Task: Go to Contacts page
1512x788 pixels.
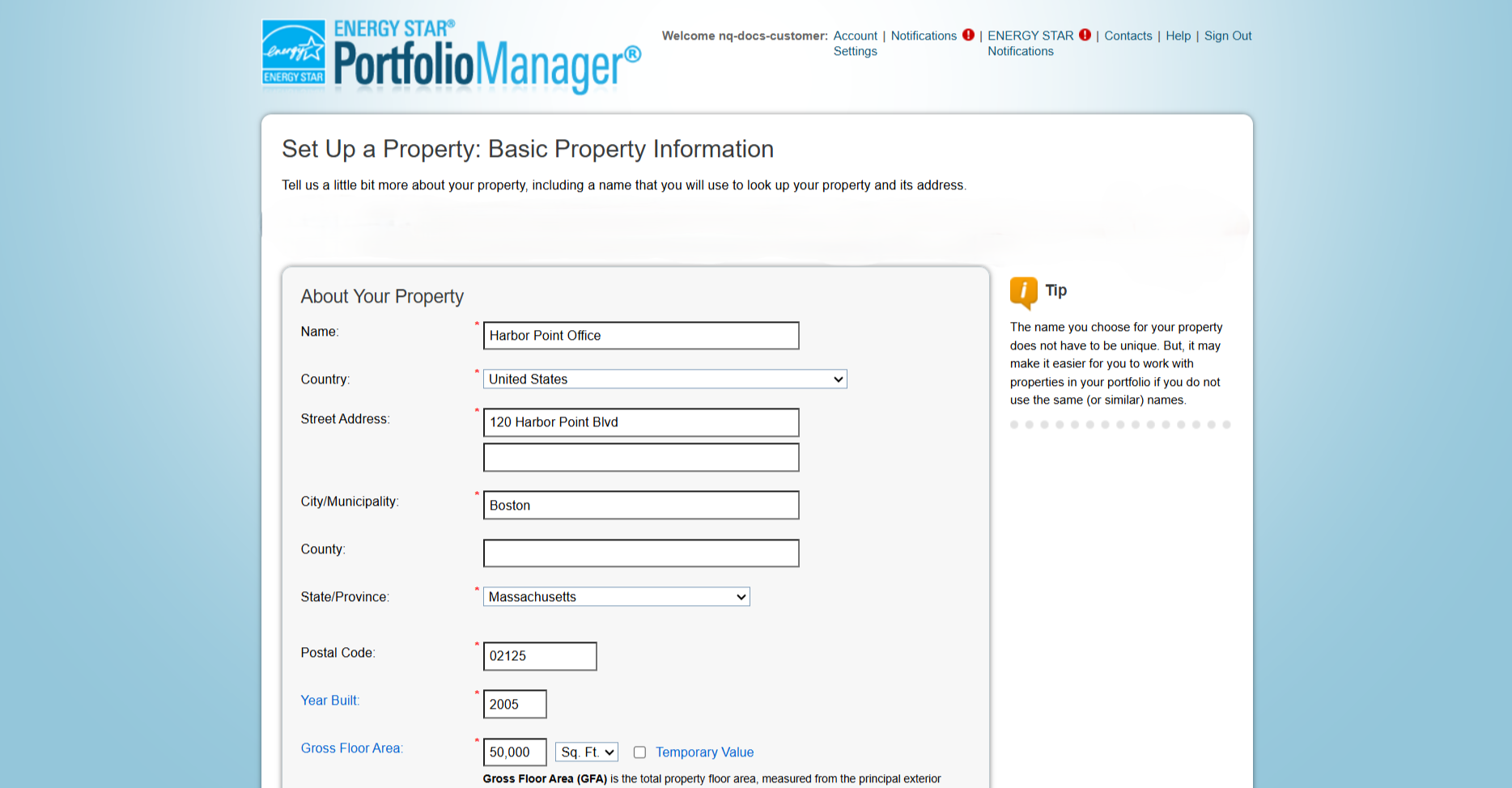Action: [1128, 36]
